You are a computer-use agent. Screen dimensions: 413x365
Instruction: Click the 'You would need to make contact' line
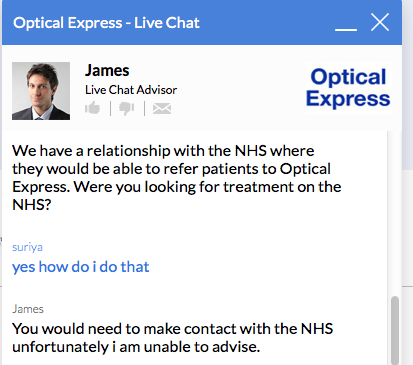[173, 329]
